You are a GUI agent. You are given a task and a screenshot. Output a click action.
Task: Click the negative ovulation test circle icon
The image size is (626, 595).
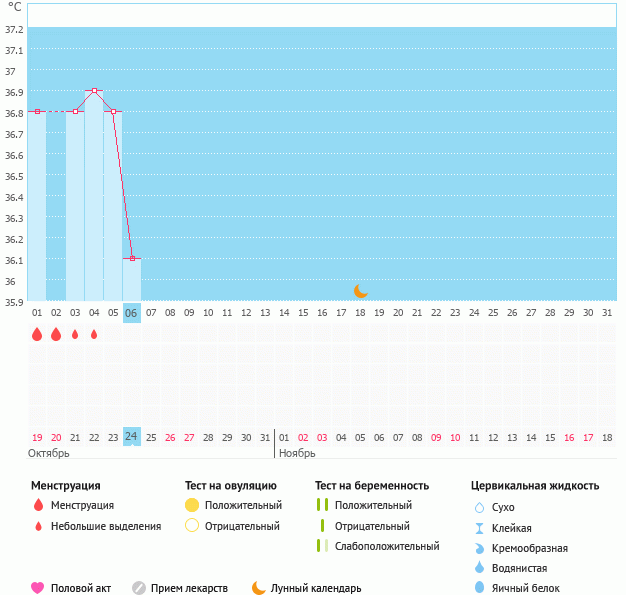(x=192, y=525)
